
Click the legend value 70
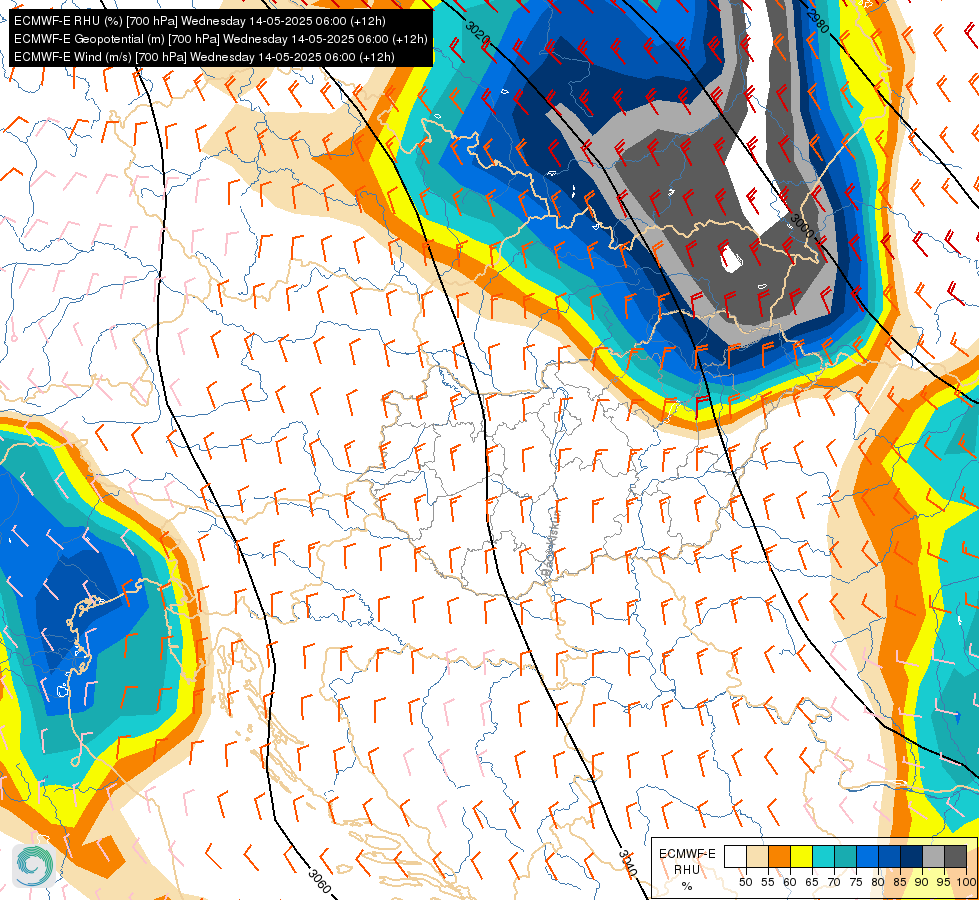point(834,883)
